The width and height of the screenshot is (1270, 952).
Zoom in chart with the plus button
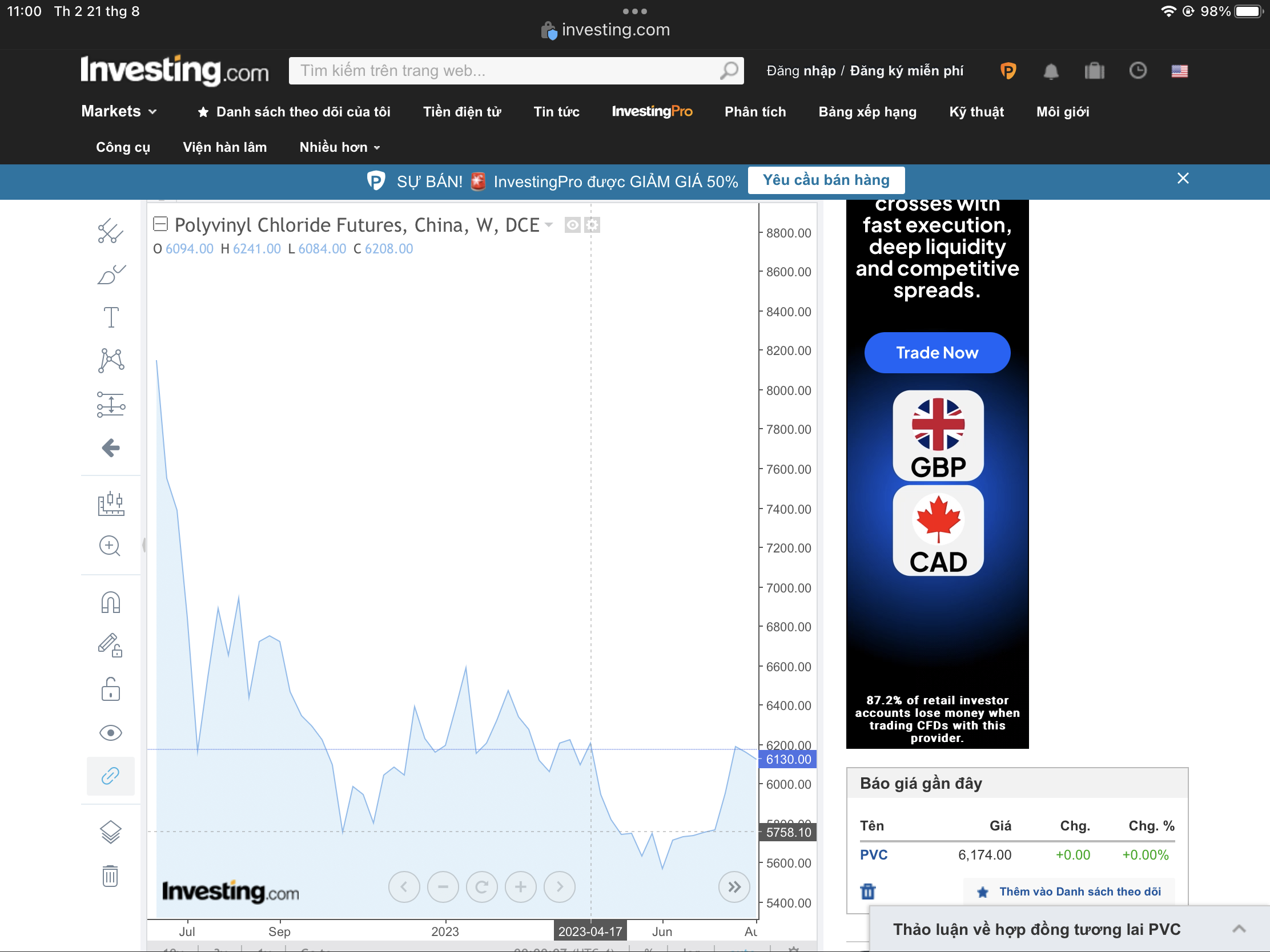(521, 887)
